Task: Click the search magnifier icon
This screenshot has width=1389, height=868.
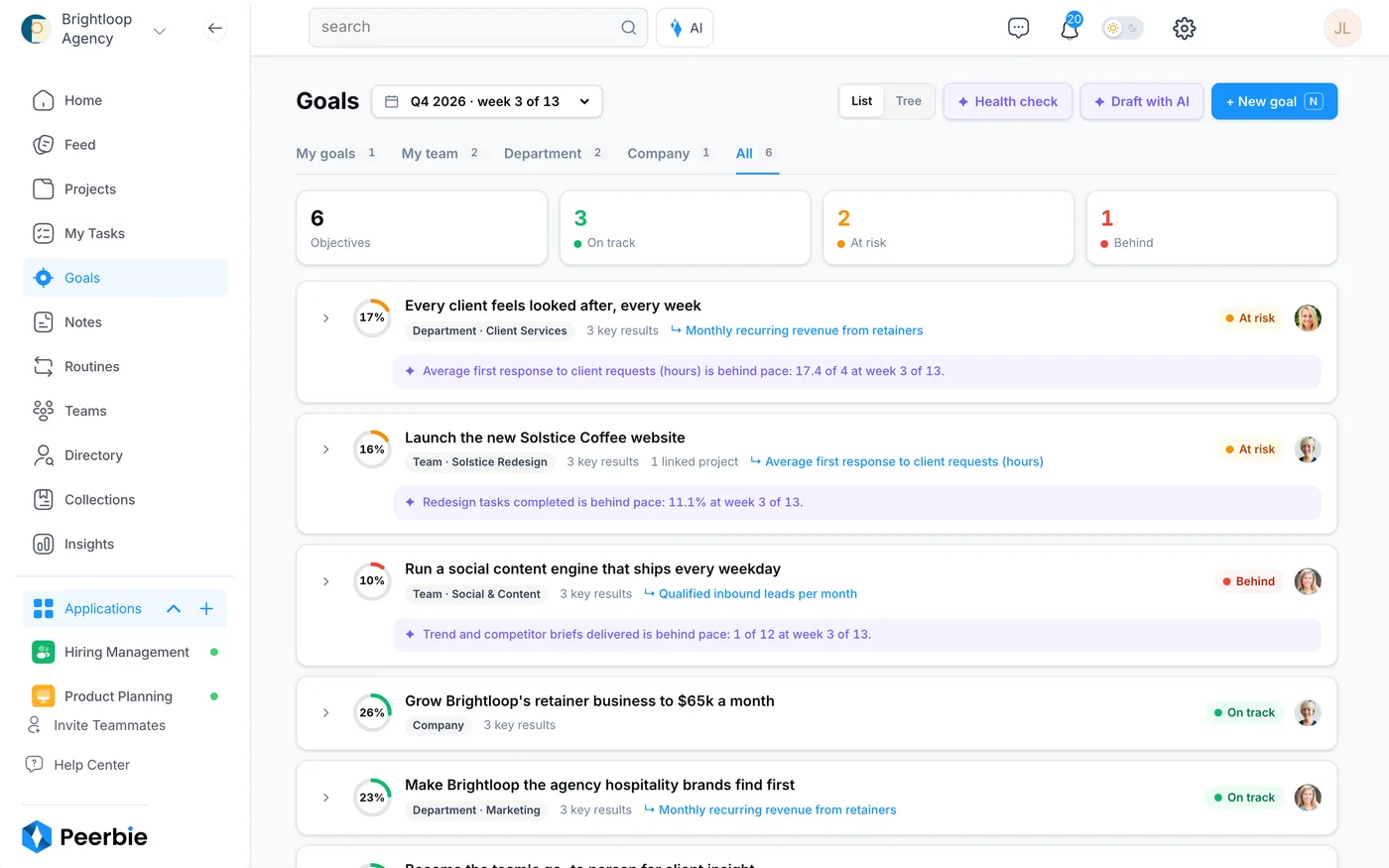Action: (629, 28)
